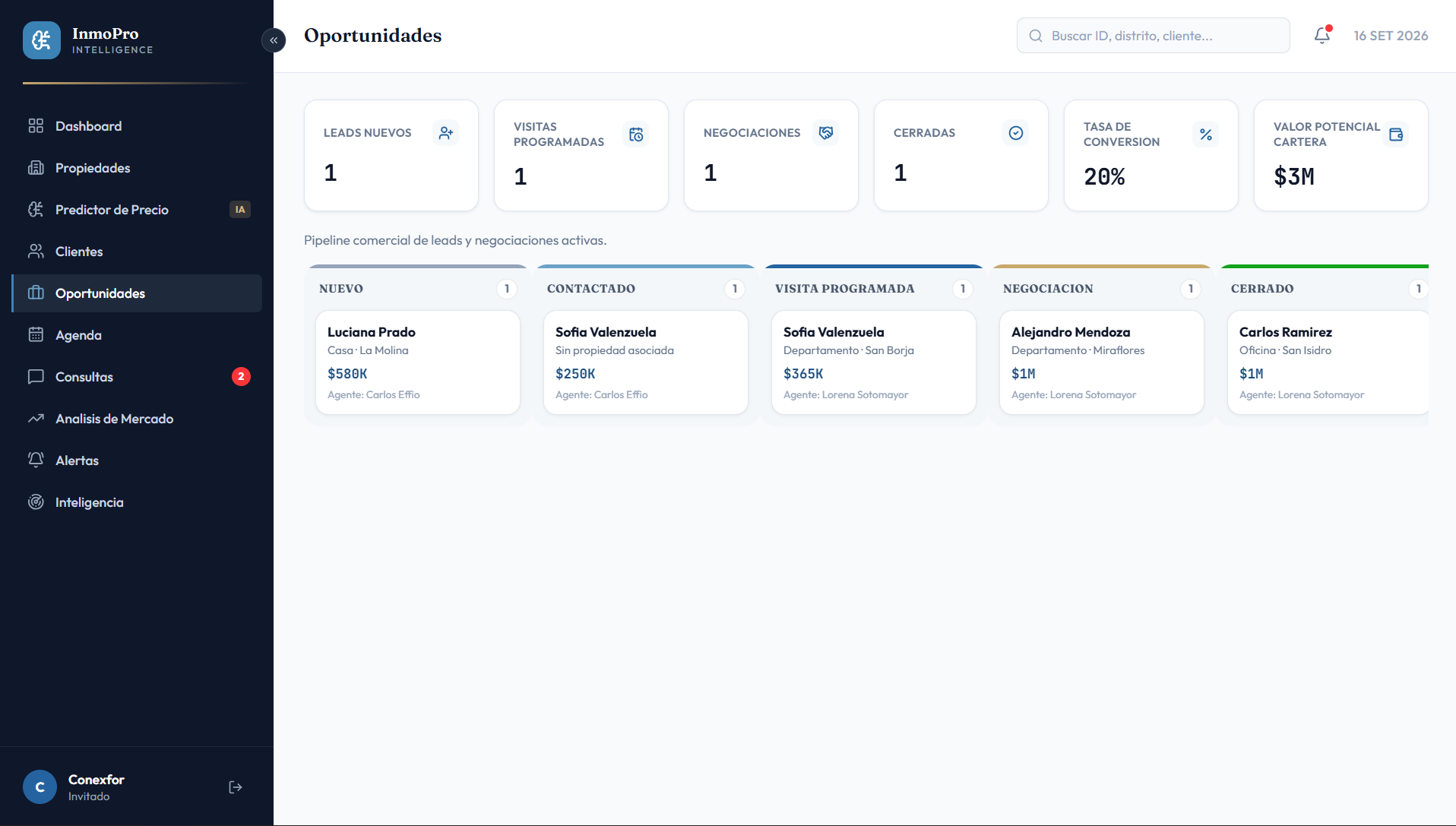
Task: Click the search field Buscar ID, distrito, cliente
Action: point(1153,36)
